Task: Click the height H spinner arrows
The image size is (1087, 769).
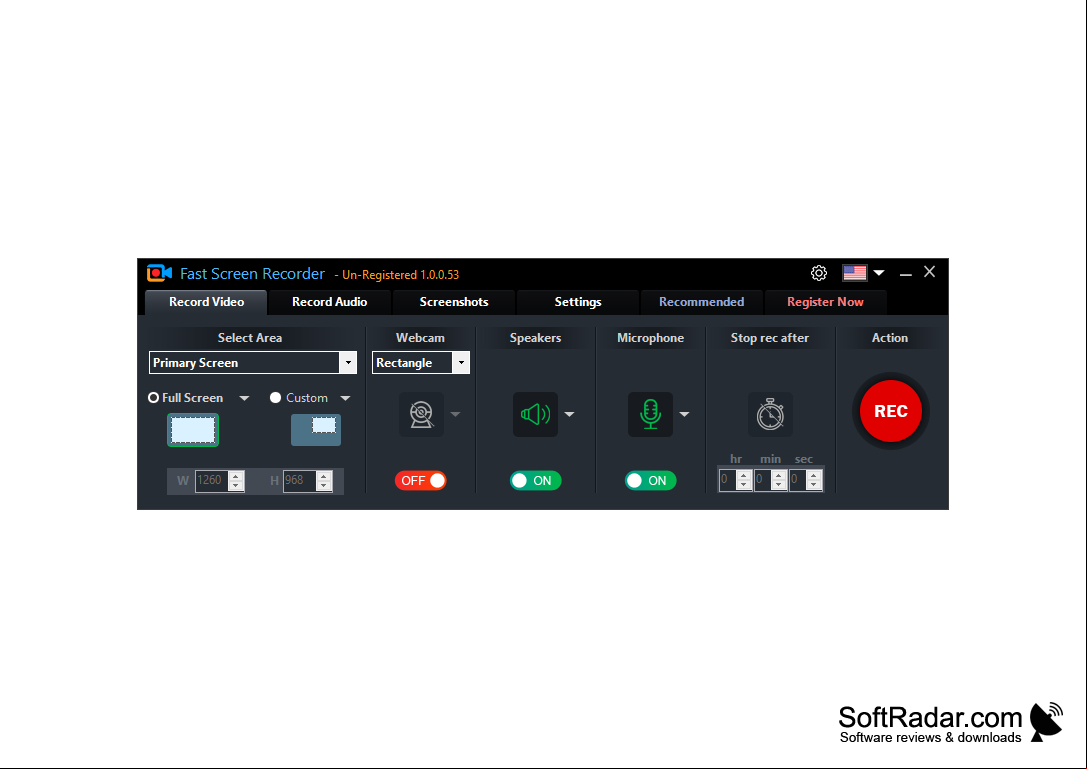Action: (324, 481)
